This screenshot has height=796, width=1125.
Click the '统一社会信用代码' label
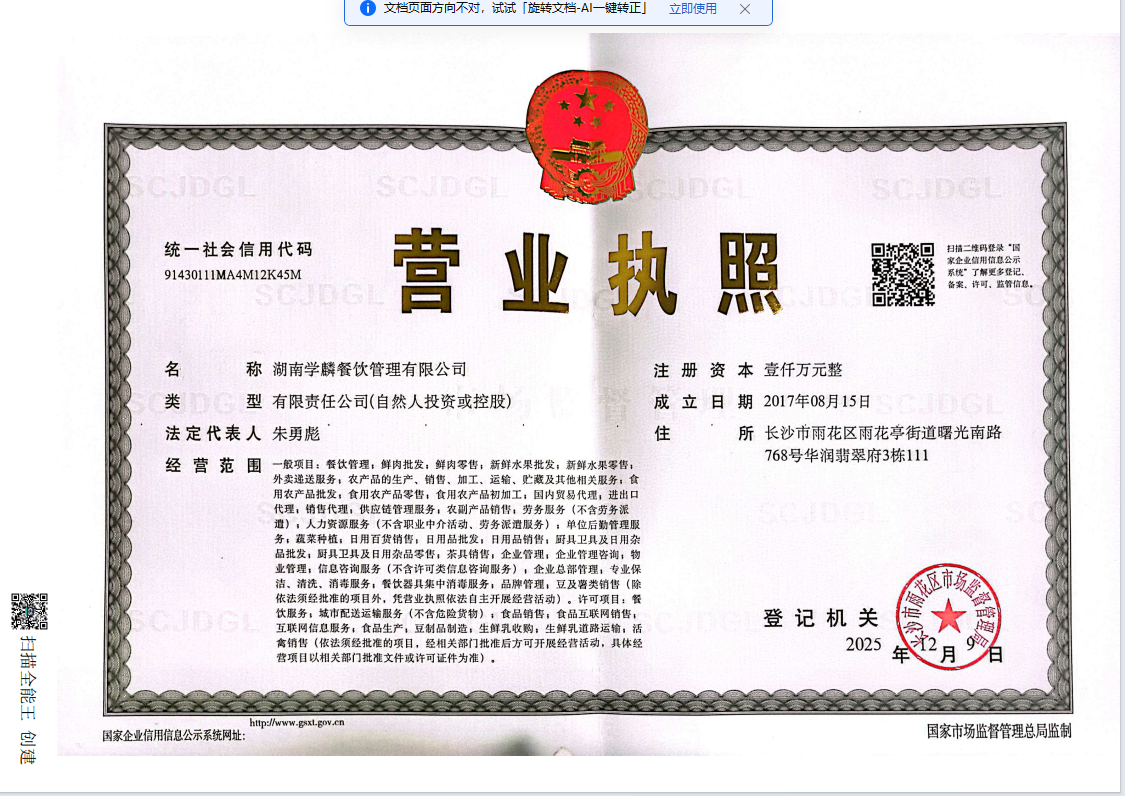[238, 249]
